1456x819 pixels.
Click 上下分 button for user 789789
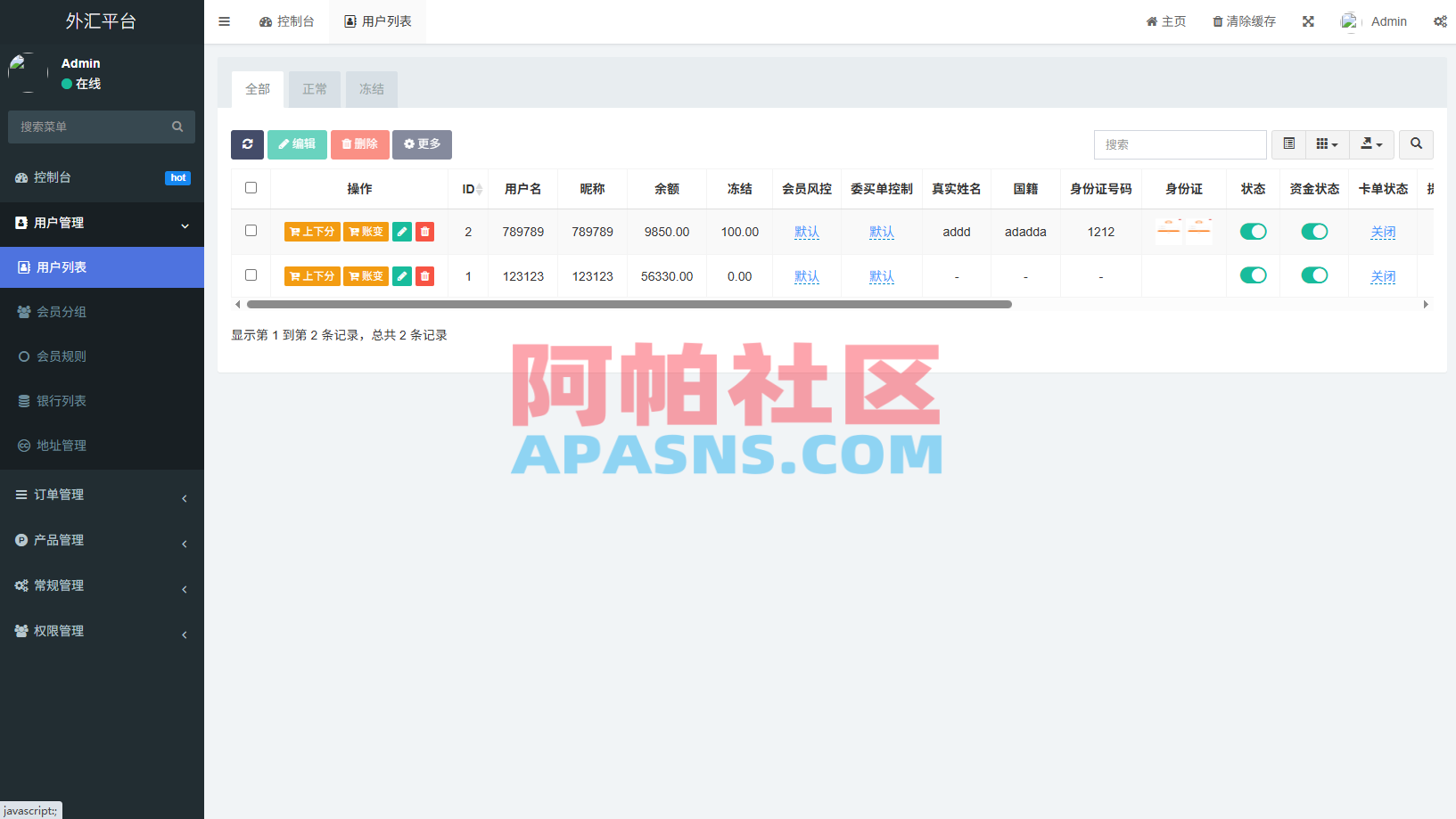312,232
